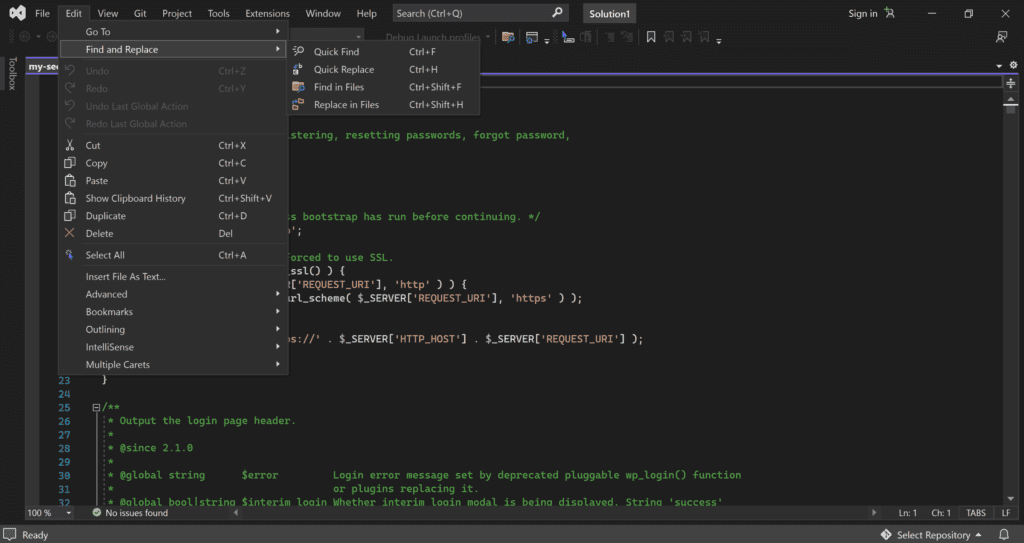Viewport: 1024px width, 543px height.
Task: Open the Git menu
Action: pyautogui.click(x=140, y=13)
